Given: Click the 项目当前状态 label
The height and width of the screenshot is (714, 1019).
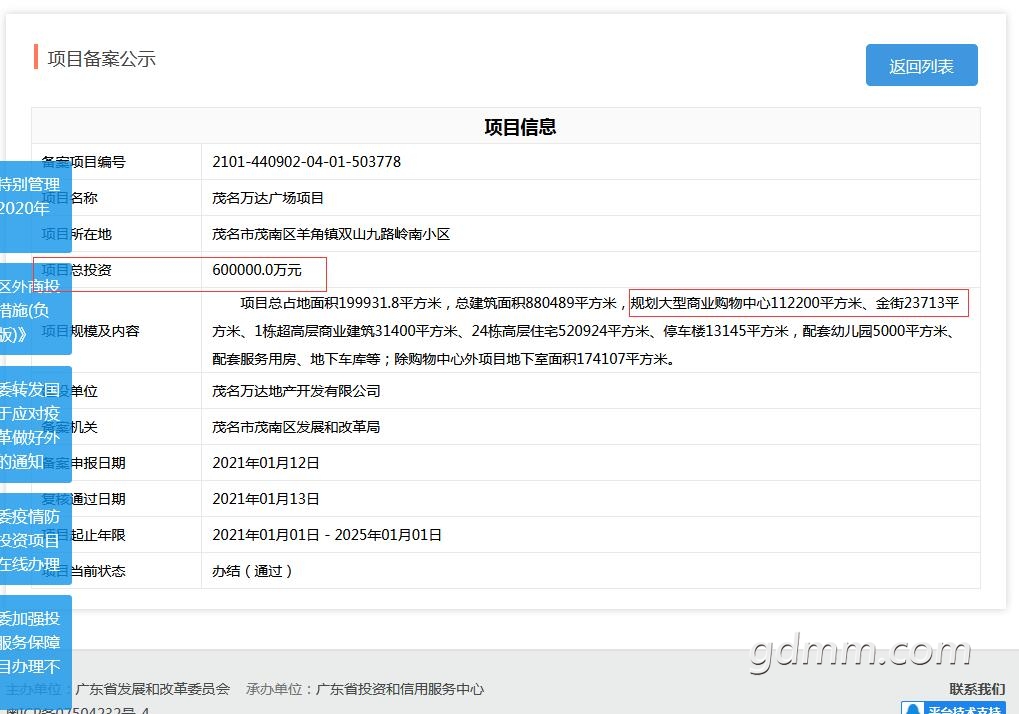Looking at the screenshot, I should tap(83, 571).
